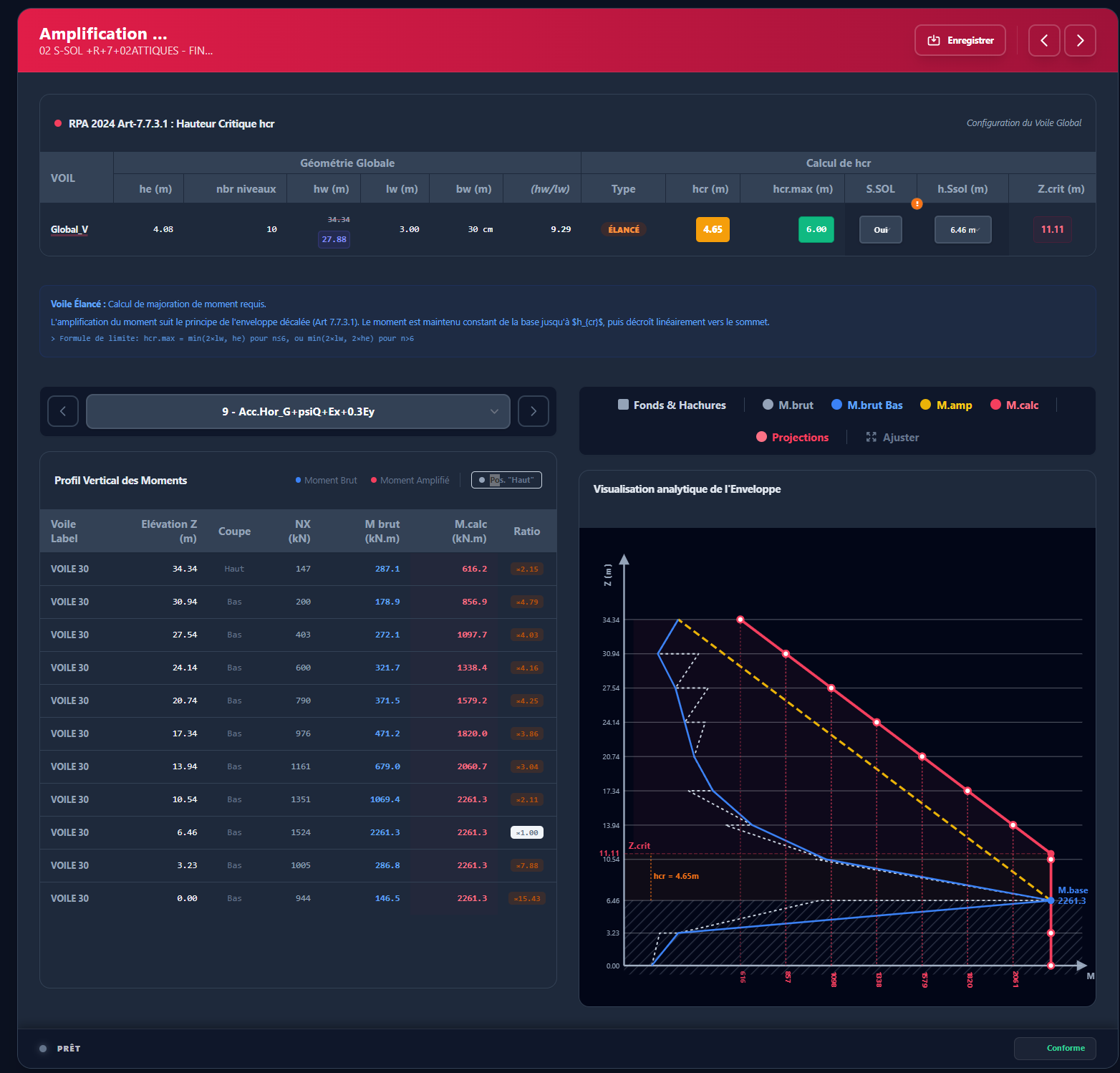Toggle the Projections display option

click(761, 437)
